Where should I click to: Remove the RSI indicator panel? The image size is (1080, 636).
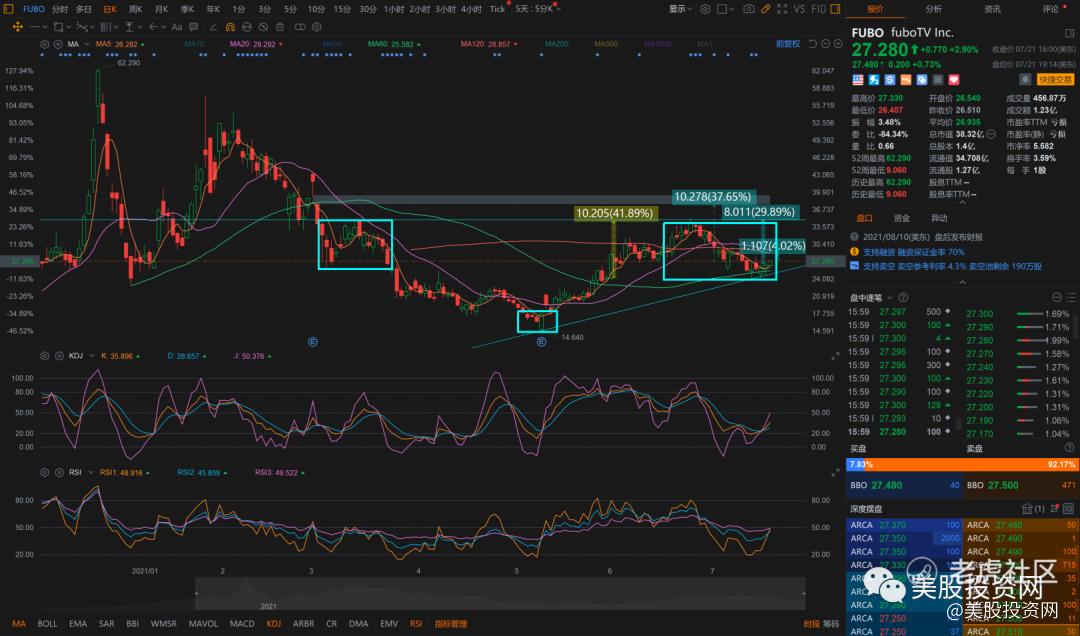pyautogui.click(x=59, y=472)
